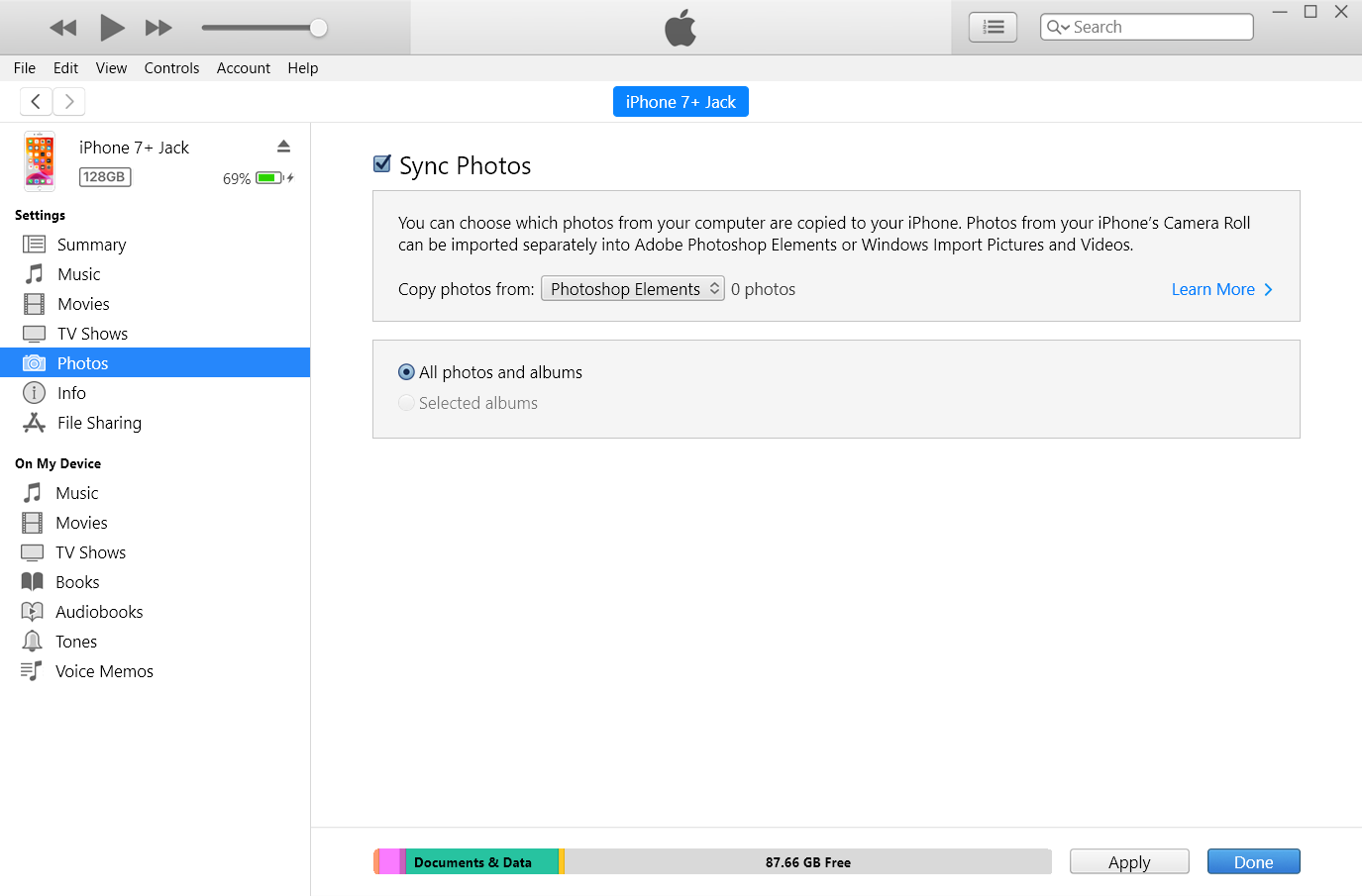Click the forward navigation arrow

[x=68, y=101]
